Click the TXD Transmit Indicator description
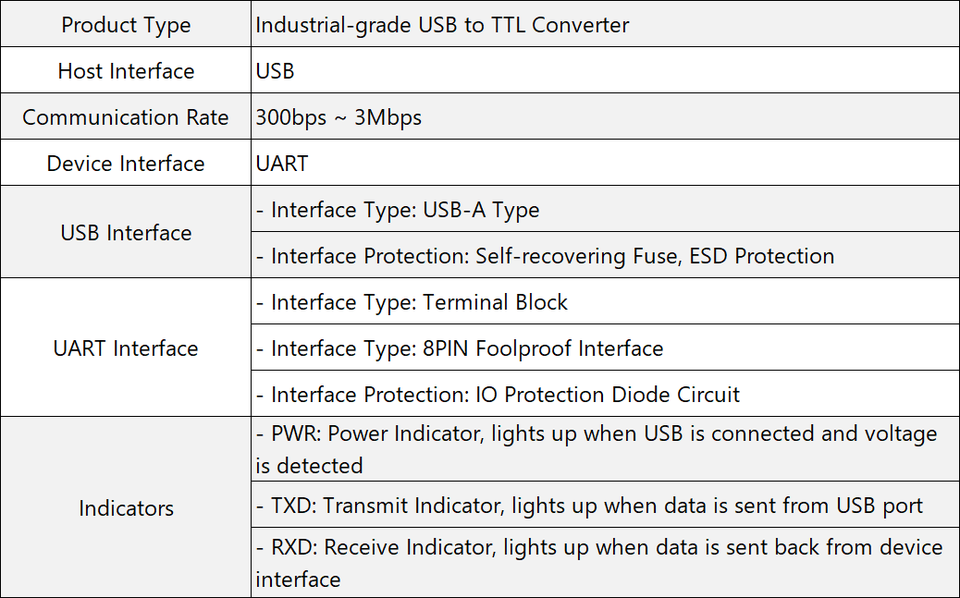 click(589, 506)
